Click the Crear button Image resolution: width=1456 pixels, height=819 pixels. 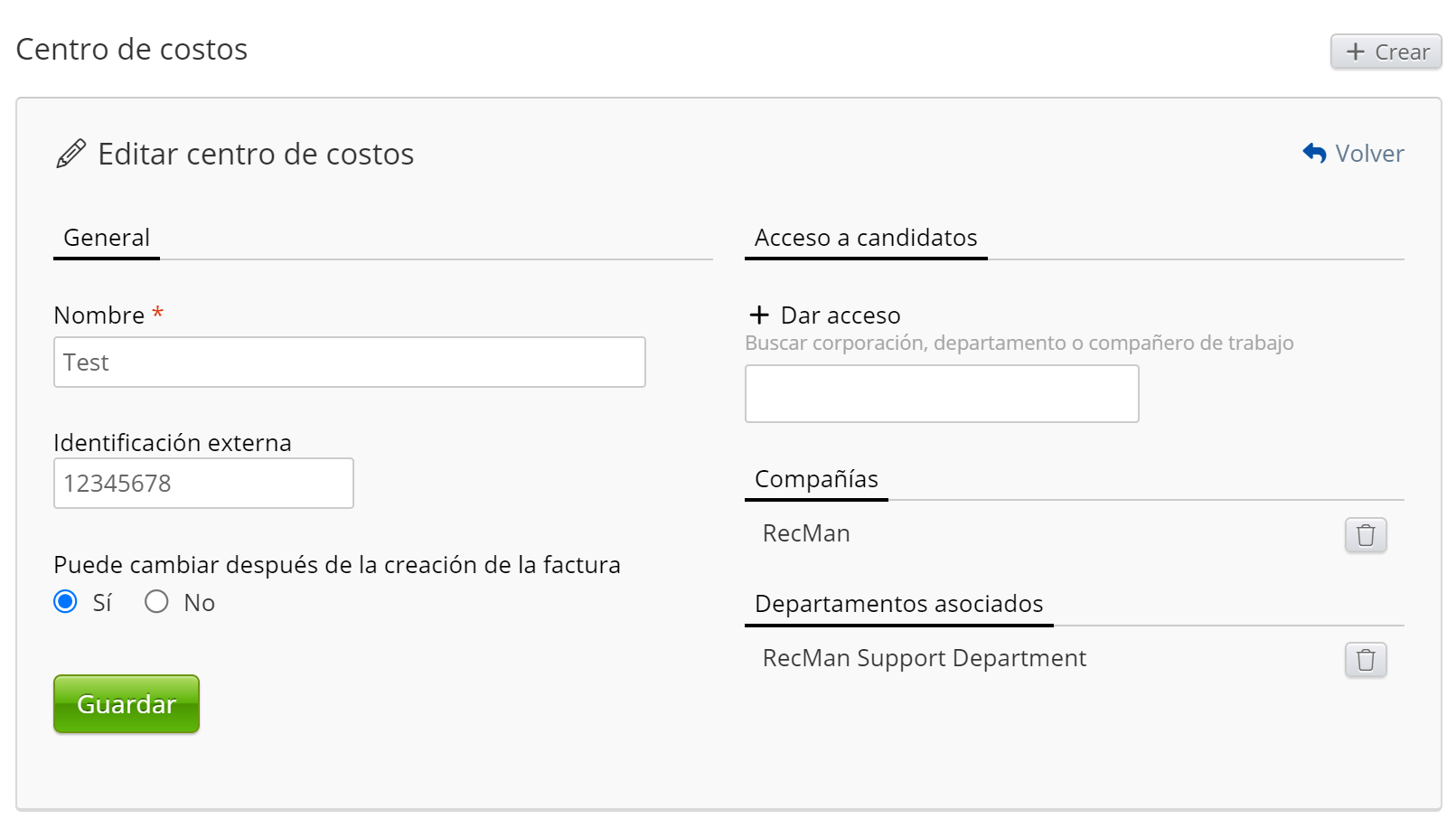click(1386, 52)
